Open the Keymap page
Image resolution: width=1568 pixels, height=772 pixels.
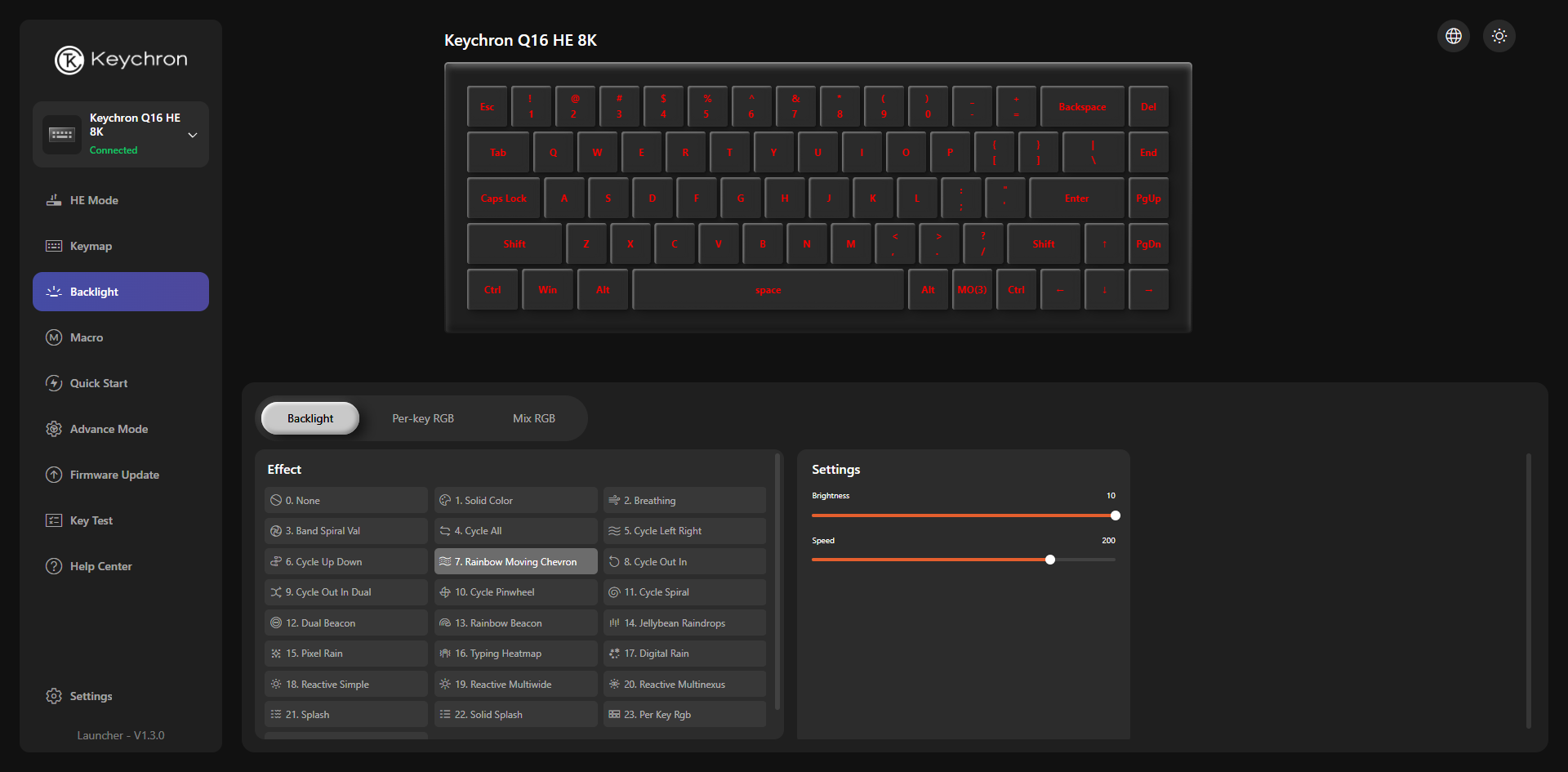pos(91,246)
